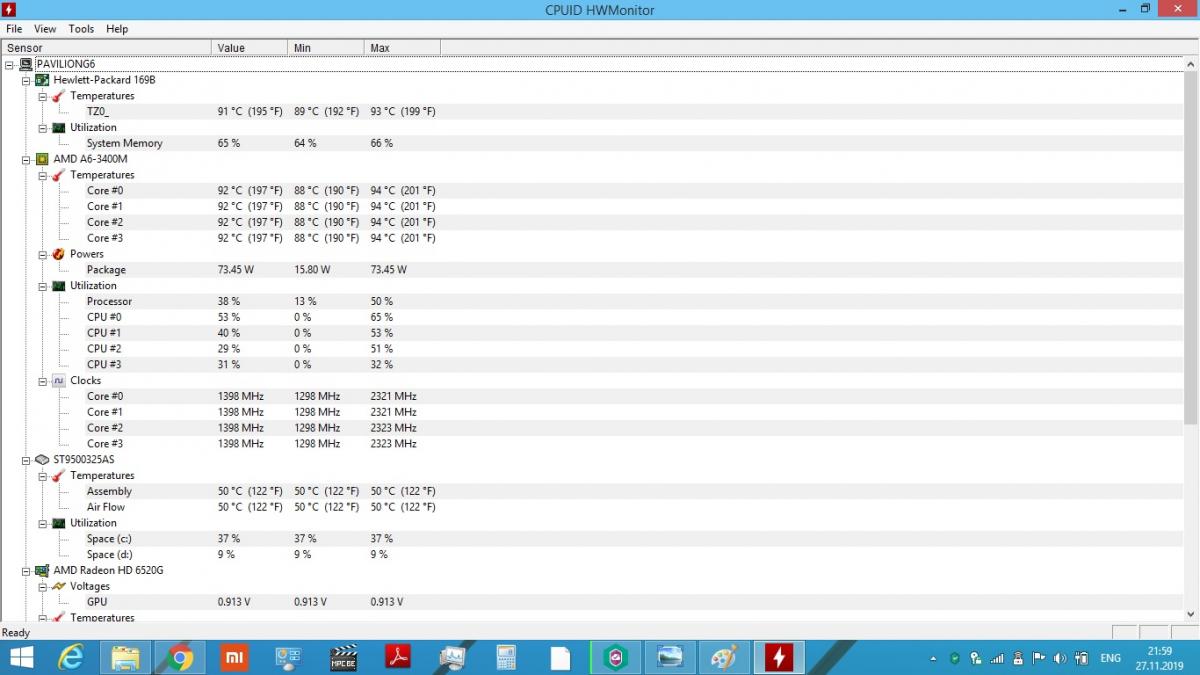1200x675 pixels.
Task: Click the Powers flame icon
Action: point(59,254)
